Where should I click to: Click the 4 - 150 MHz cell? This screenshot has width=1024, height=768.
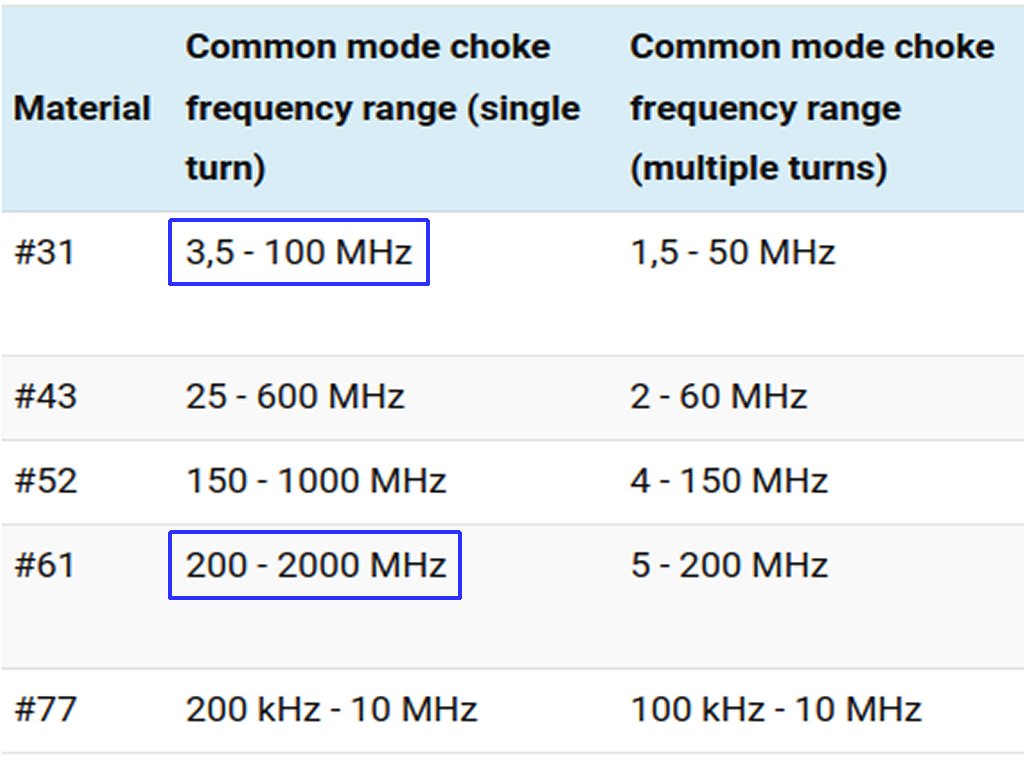point(729,481)
